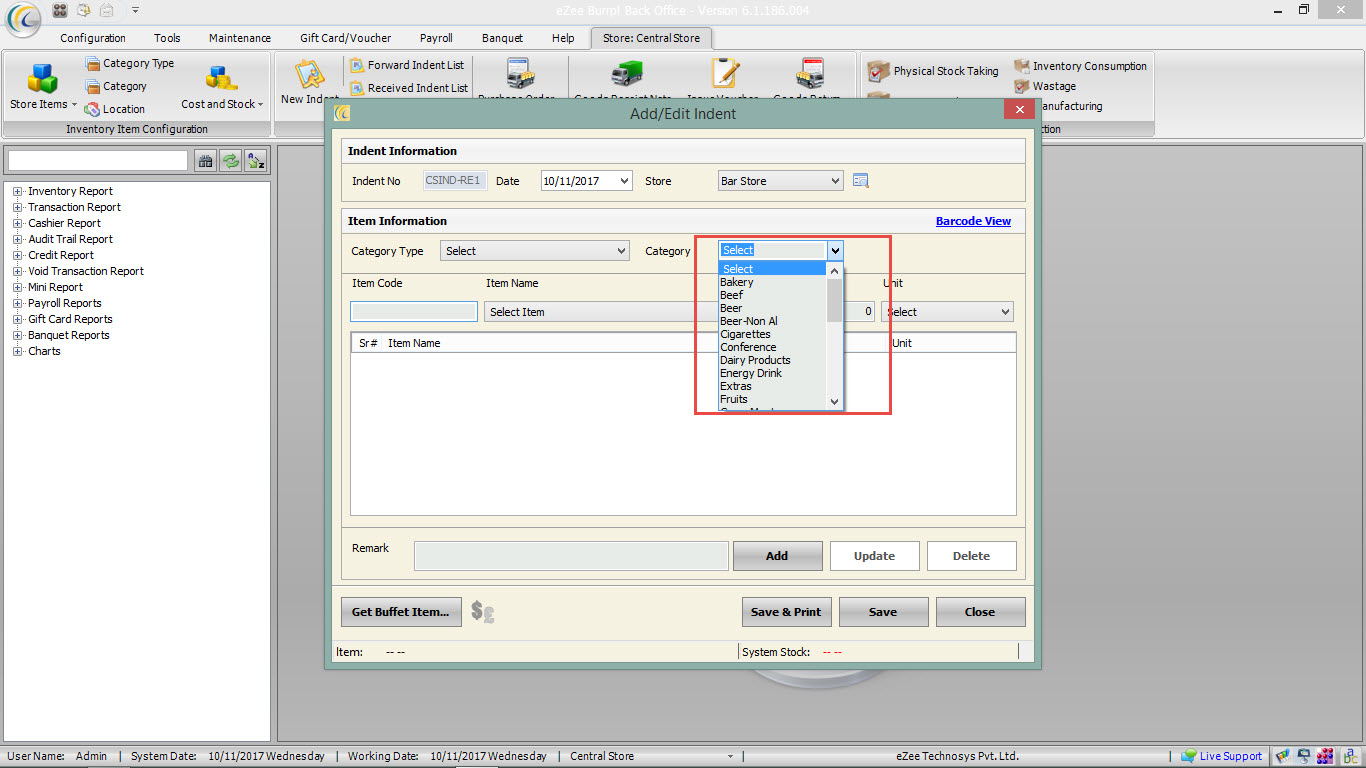The width and height of the screenshot is (1366, 768).
Task: Open Forward Indent List
Action: (415, 65)
